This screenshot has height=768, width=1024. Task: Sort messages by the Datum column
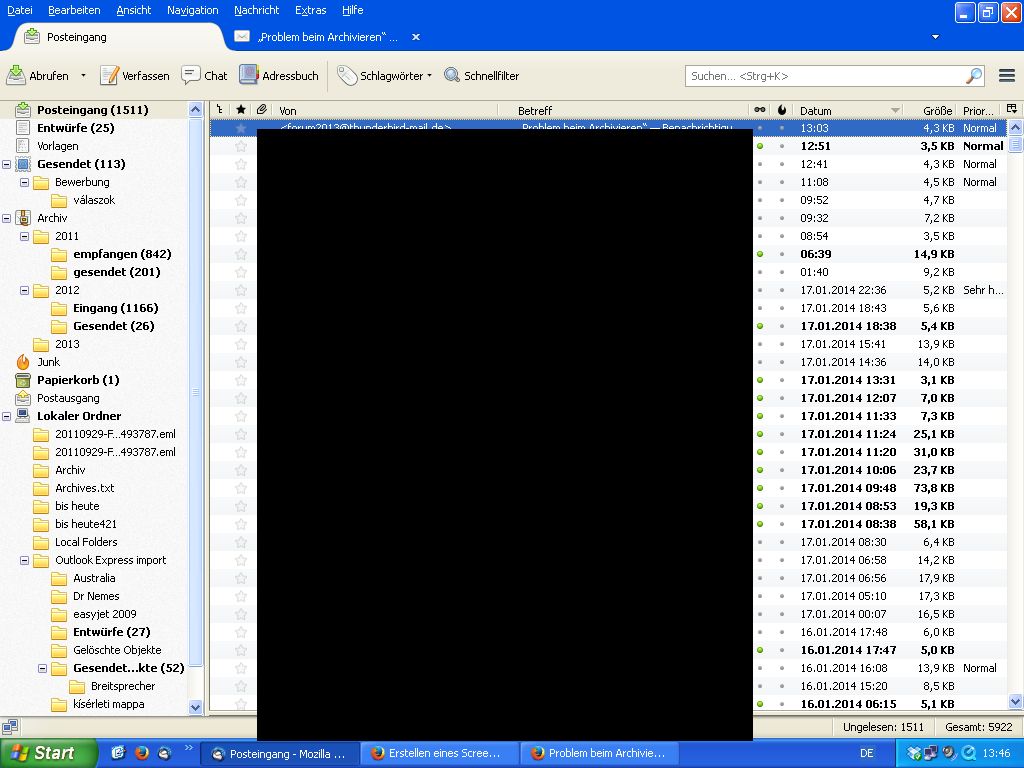click(840, 110)
